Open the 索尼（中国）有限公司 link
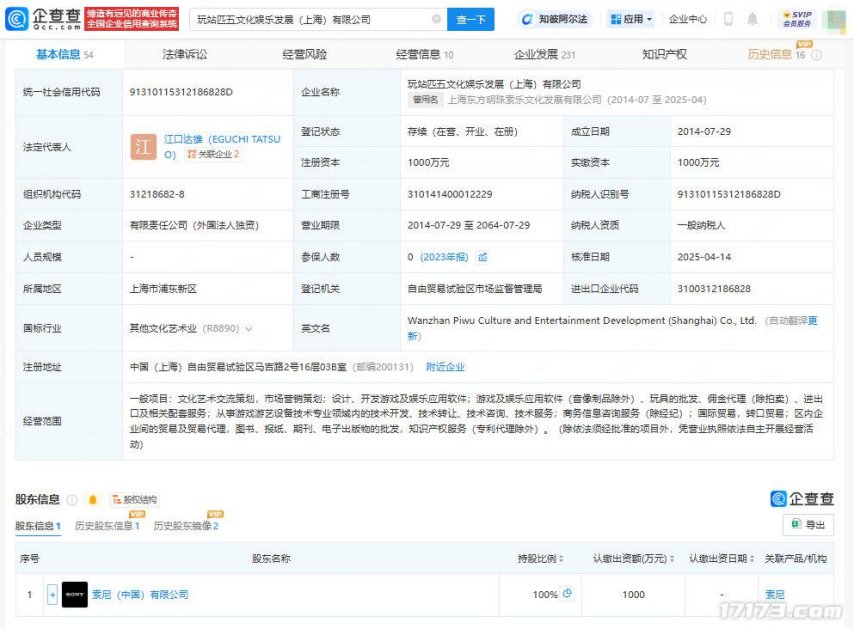The height and width of the screenshot is (629, 854). tap(139, 594)
